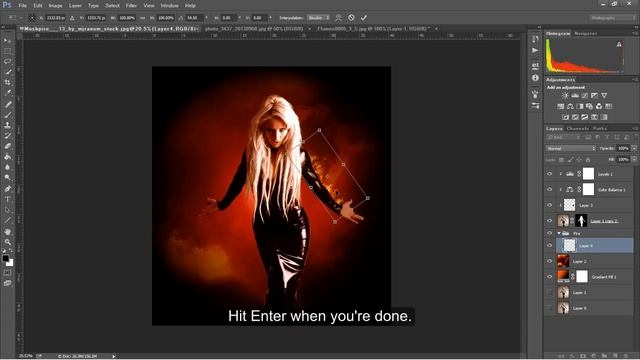
Task: Hide the Gradient Fill 1 layer
Action: (549, 277)
